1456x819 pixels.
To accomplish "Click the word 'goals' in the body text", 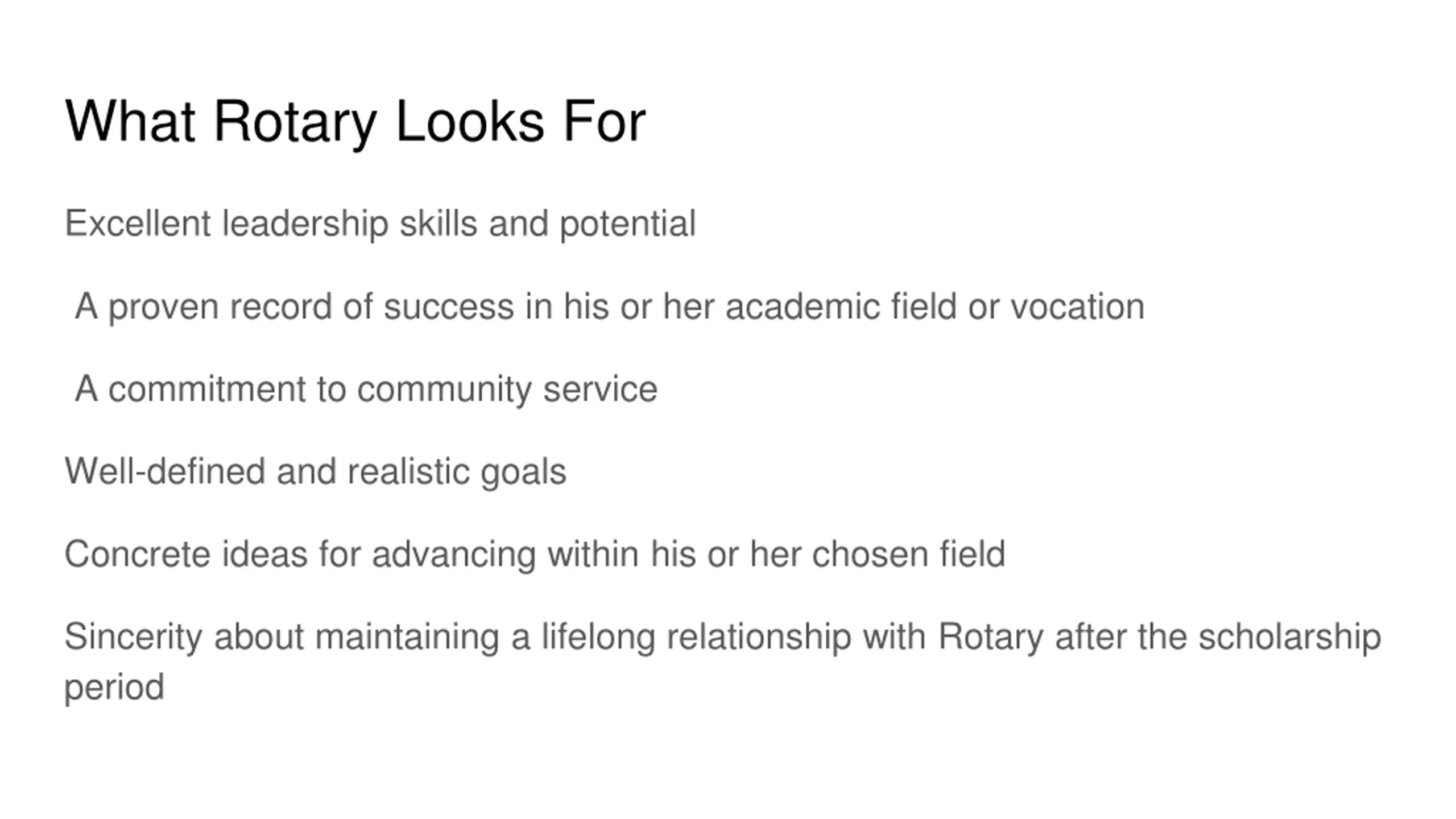I will 523,471.
